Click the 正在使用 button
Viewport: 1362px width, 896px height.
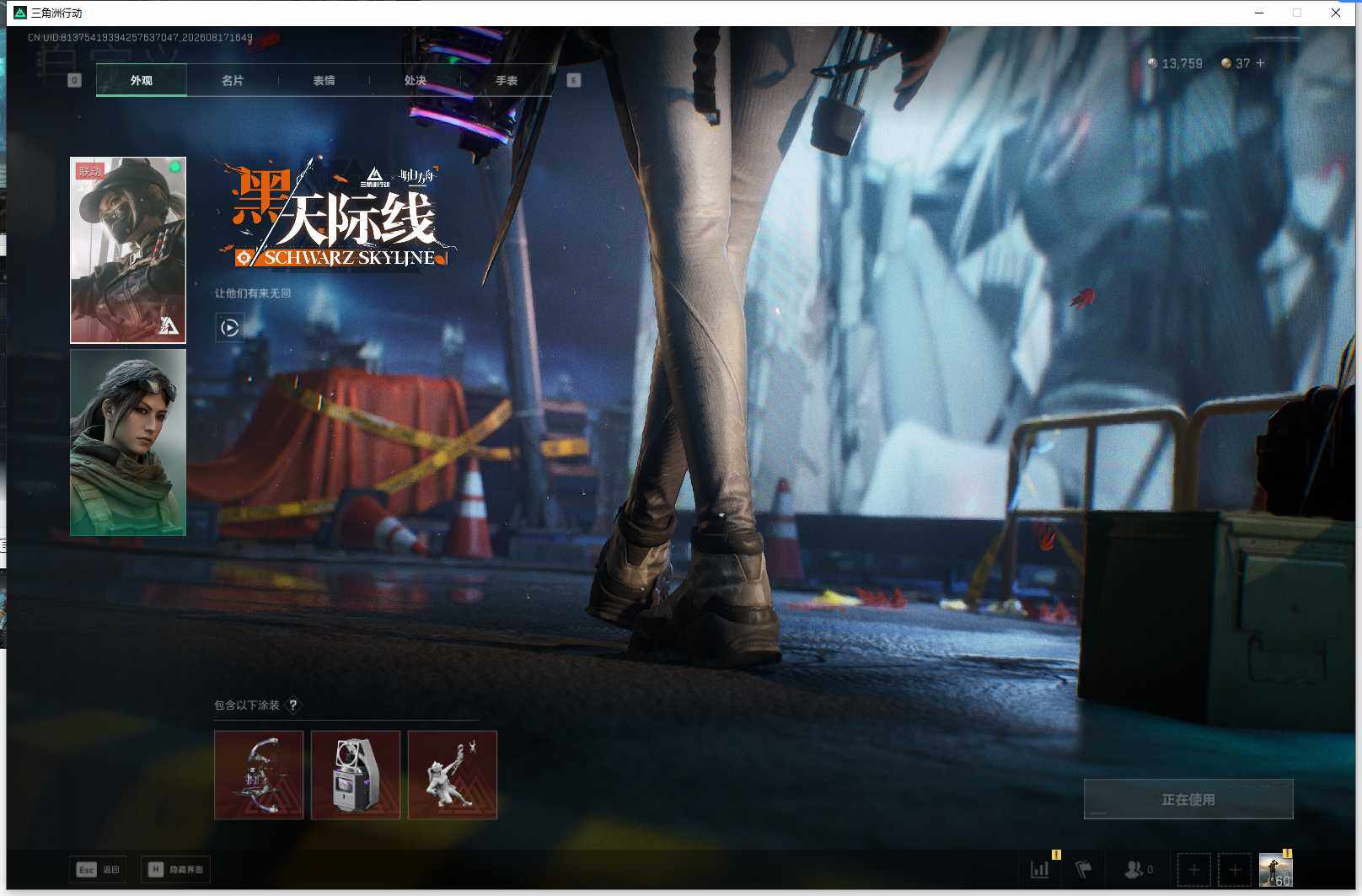[1188, 799]
